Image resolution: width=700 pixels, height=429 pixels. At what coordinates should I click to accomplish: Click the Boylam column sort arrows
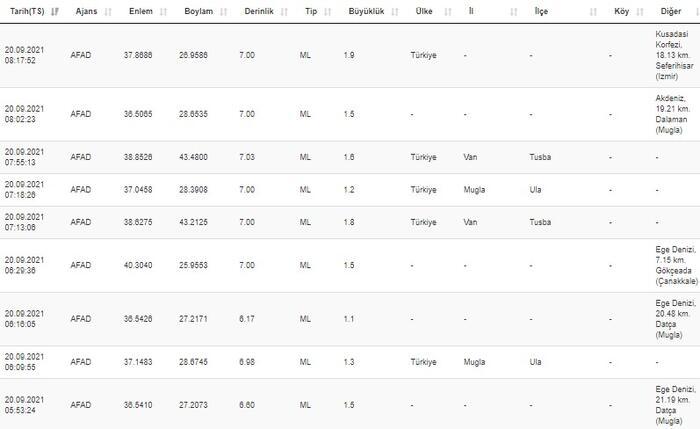224,12
